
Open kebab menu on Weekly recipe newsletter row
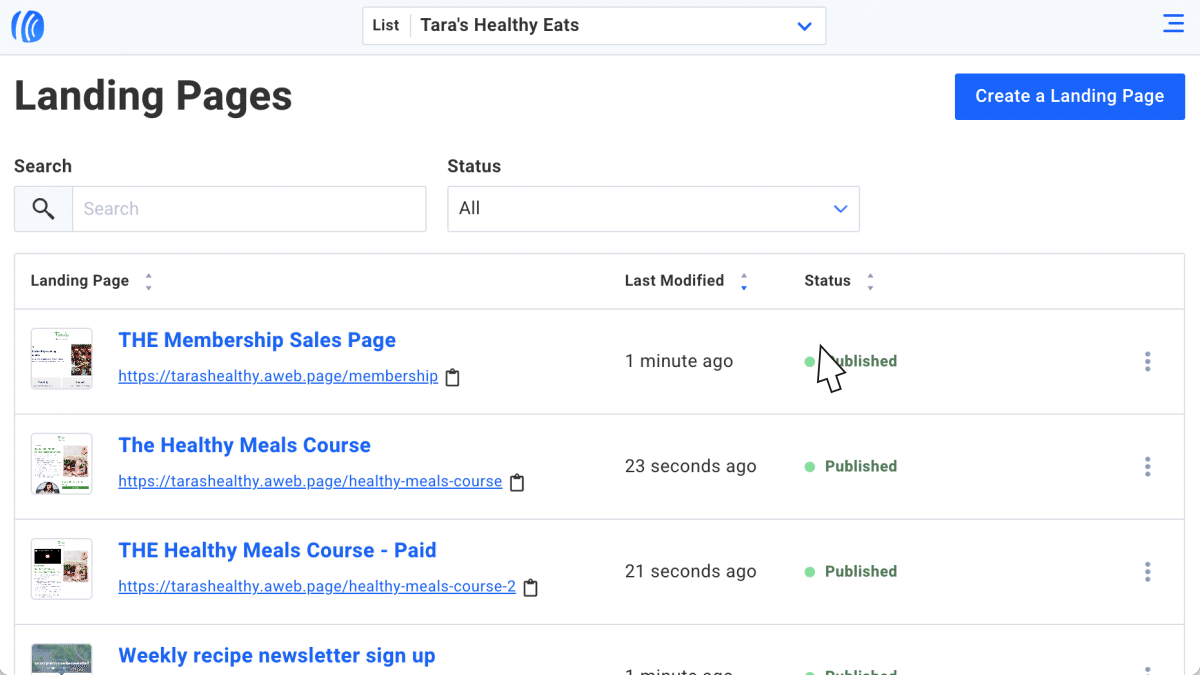(1147, 668)
